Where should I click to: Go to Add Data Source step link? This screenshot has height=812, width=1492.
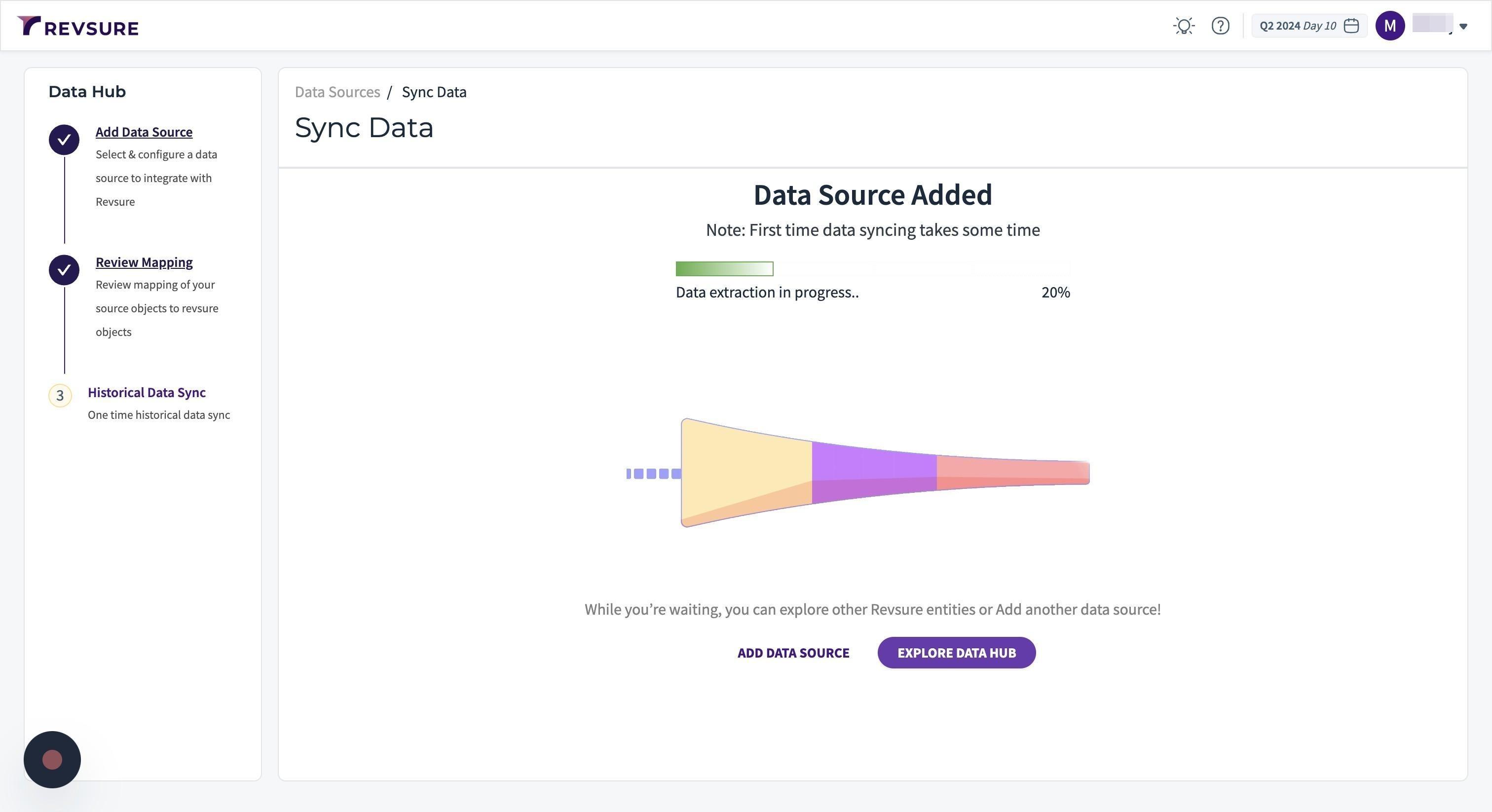[144, 132]
